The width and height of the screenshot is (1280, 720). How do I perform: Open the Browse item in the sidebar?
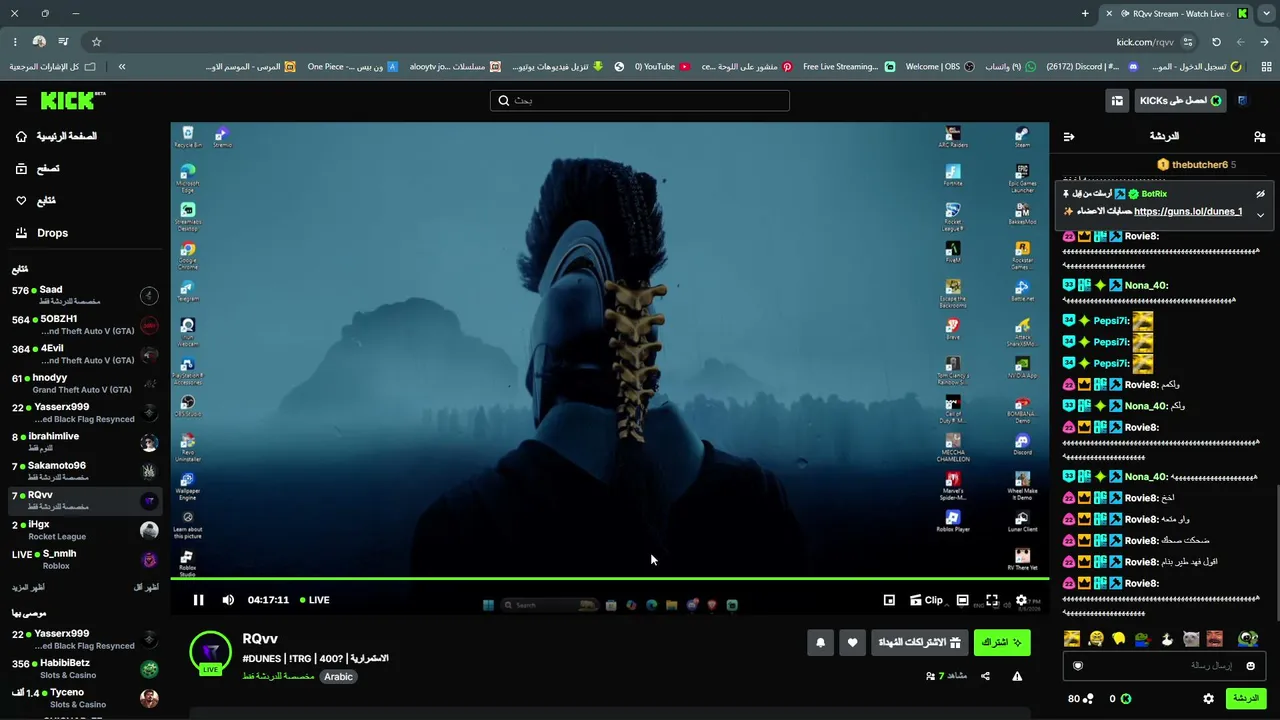38,169
